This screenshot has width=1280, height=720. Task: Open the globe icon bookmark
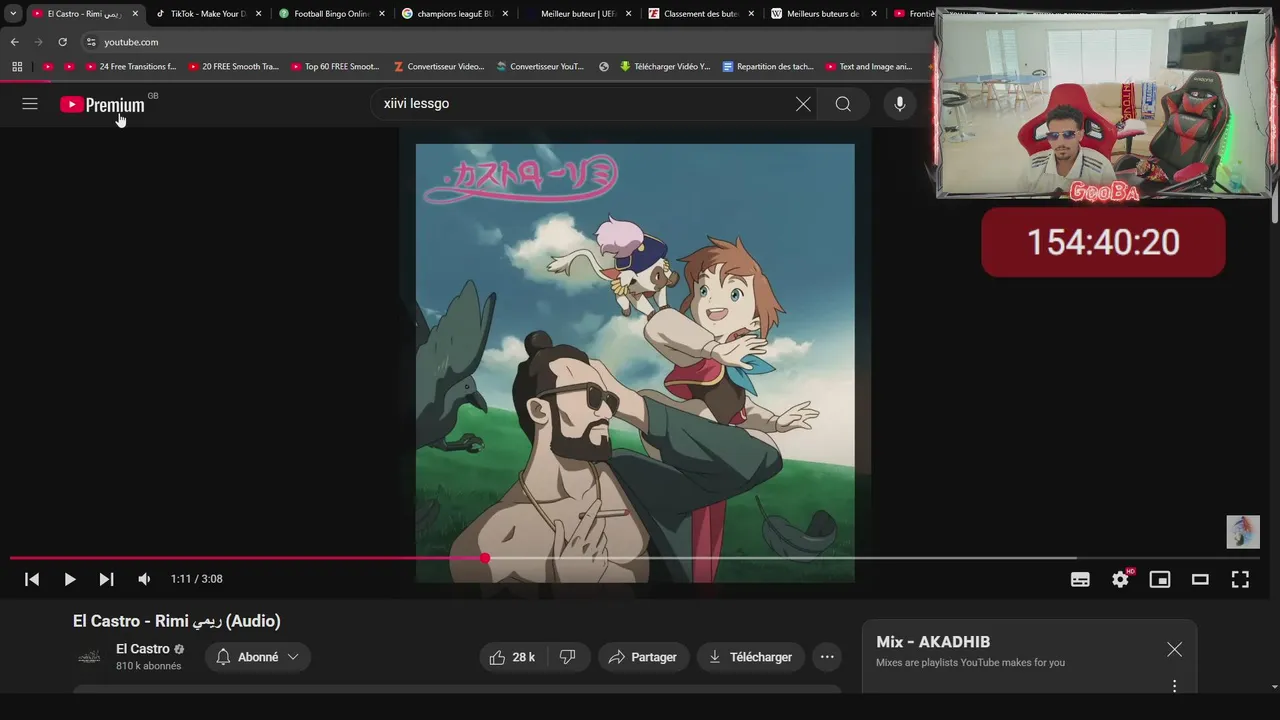[604, 67]
